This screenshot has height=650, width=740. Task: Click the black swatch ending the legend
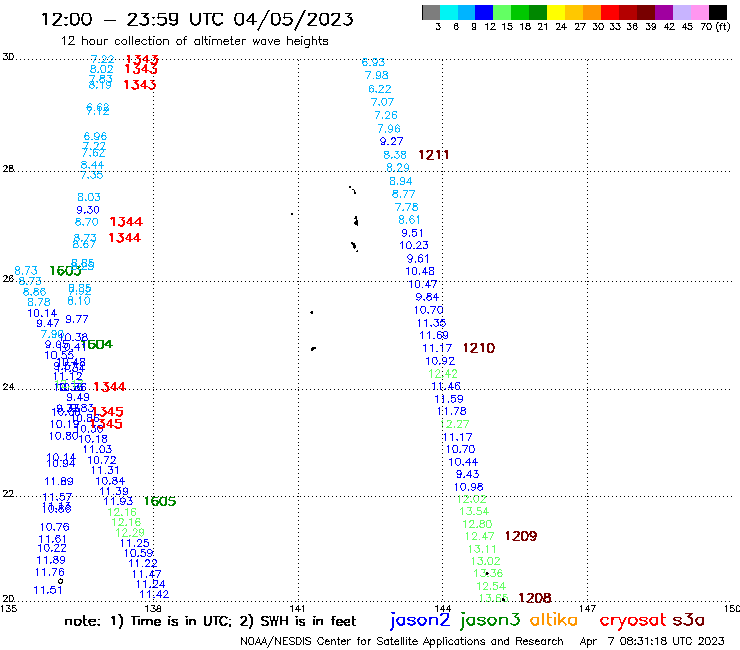click(x=718, y=12)
